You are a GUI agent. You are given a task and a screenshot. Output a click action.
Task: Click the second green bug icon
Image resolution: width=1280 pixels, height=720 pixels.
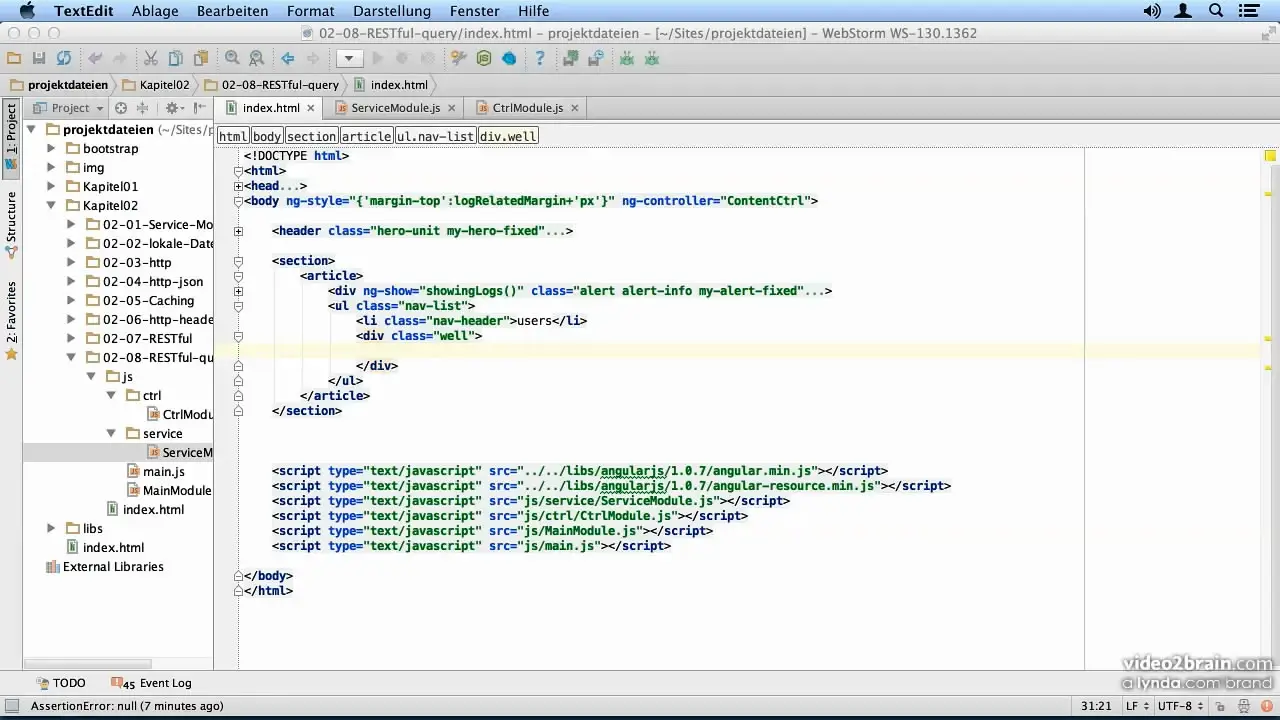click(x=652, y=59)
